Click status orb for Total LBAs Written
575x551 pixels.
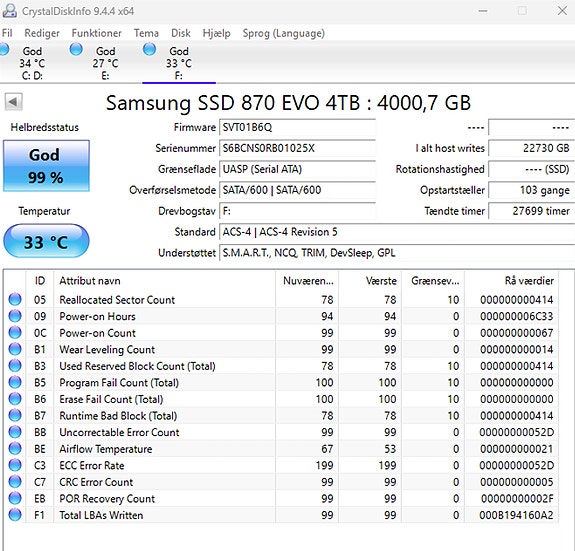[x=15, y=515]
